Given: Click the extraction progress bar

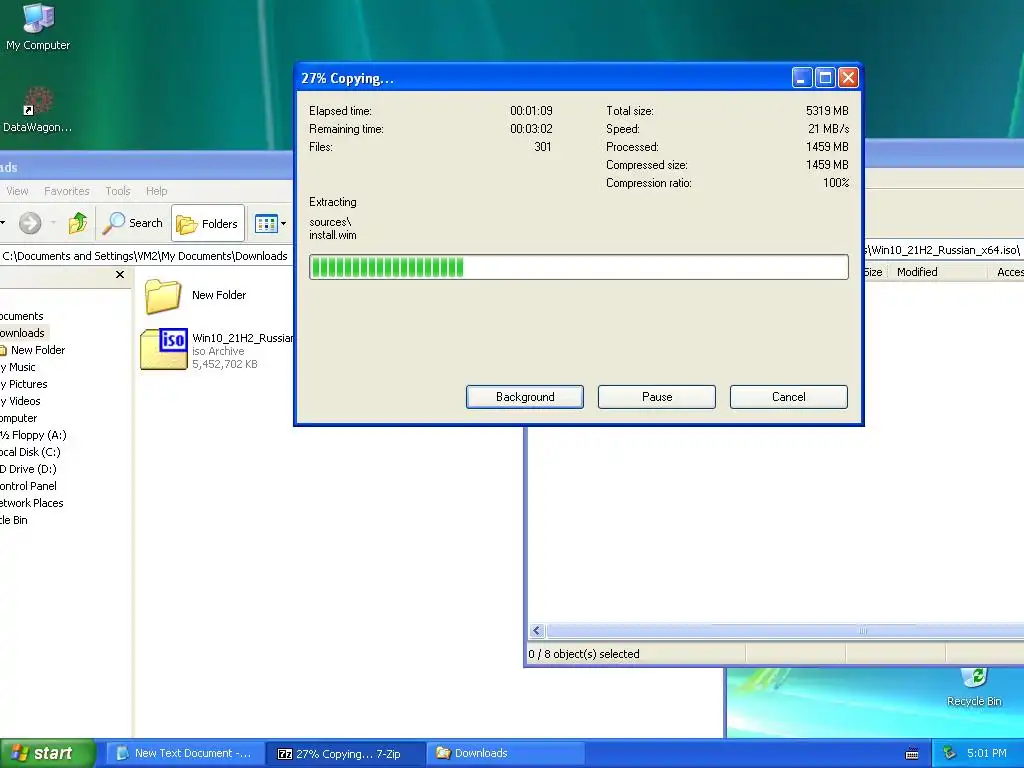Looking at the screenshot, I should click(579, 267).
